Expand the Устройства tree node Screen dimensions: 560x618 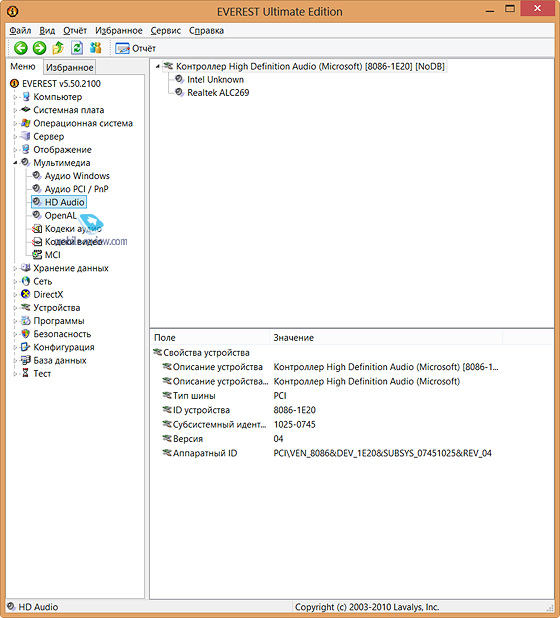coord(15,308)
